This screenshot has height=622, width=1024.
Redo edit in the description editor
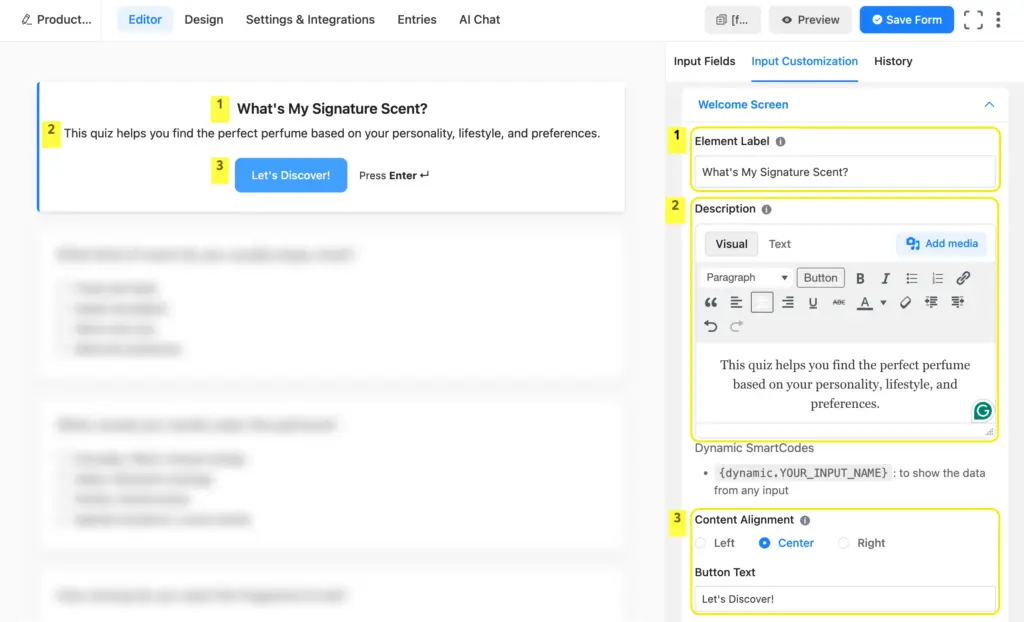(x=736, y=326)
